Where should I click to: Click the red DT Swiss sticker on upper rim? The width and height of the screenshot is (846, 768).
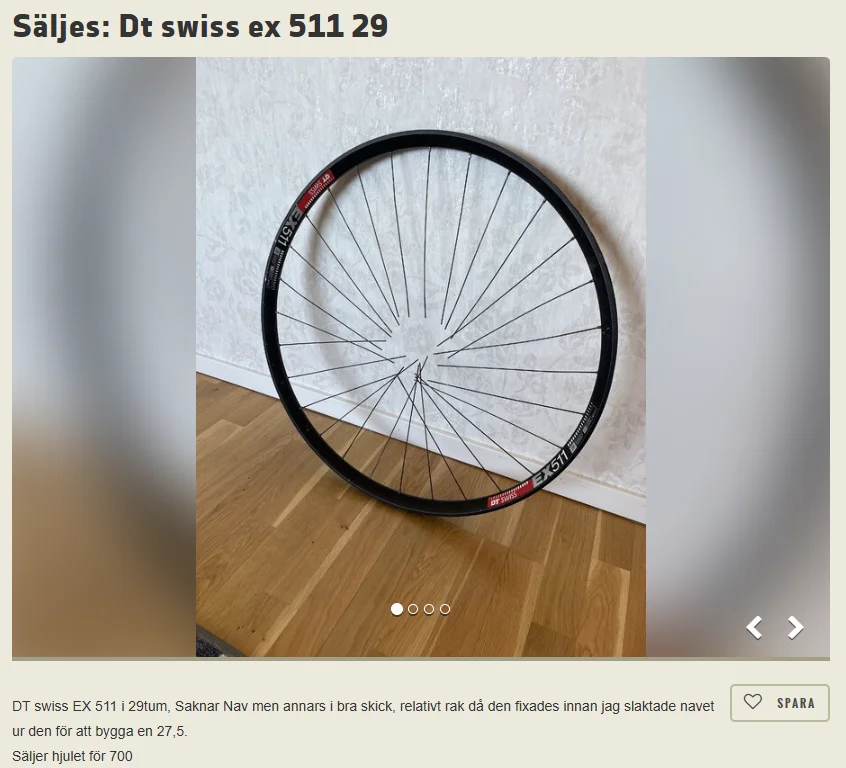tap(316, 189)
